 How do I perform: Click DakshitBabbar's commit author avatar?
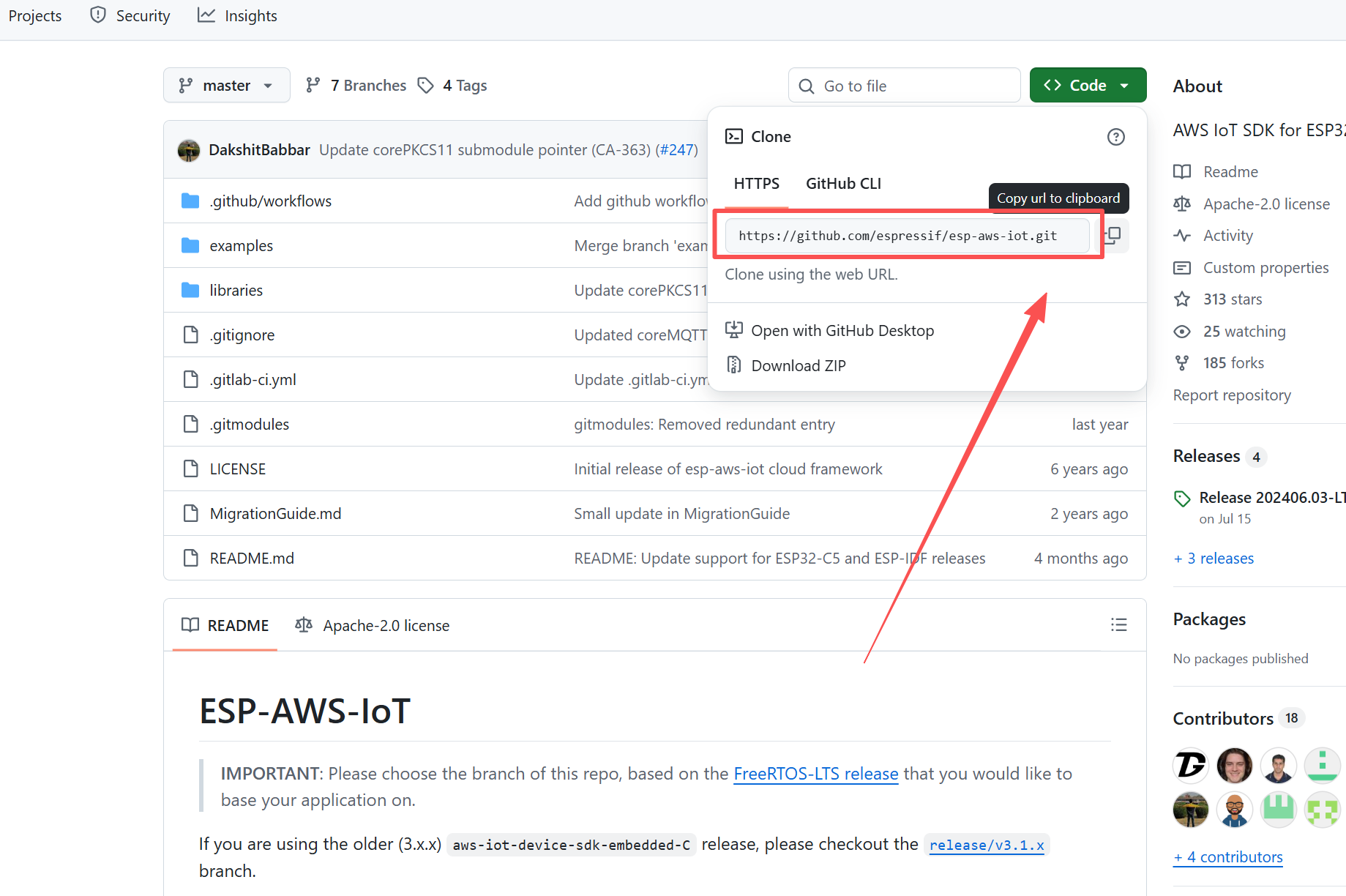pyautogui.click(x=189, y=150)
